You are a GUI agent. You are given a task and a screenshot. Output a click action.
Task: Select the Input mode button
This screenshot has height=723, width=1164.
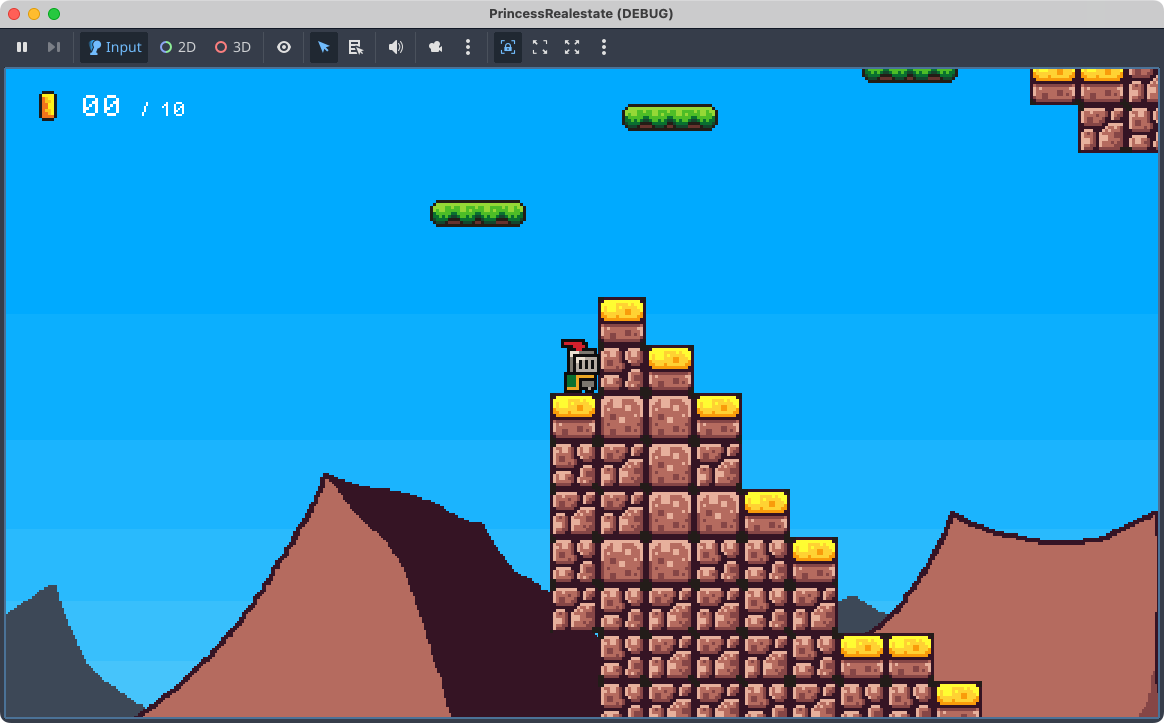[114, 47]
